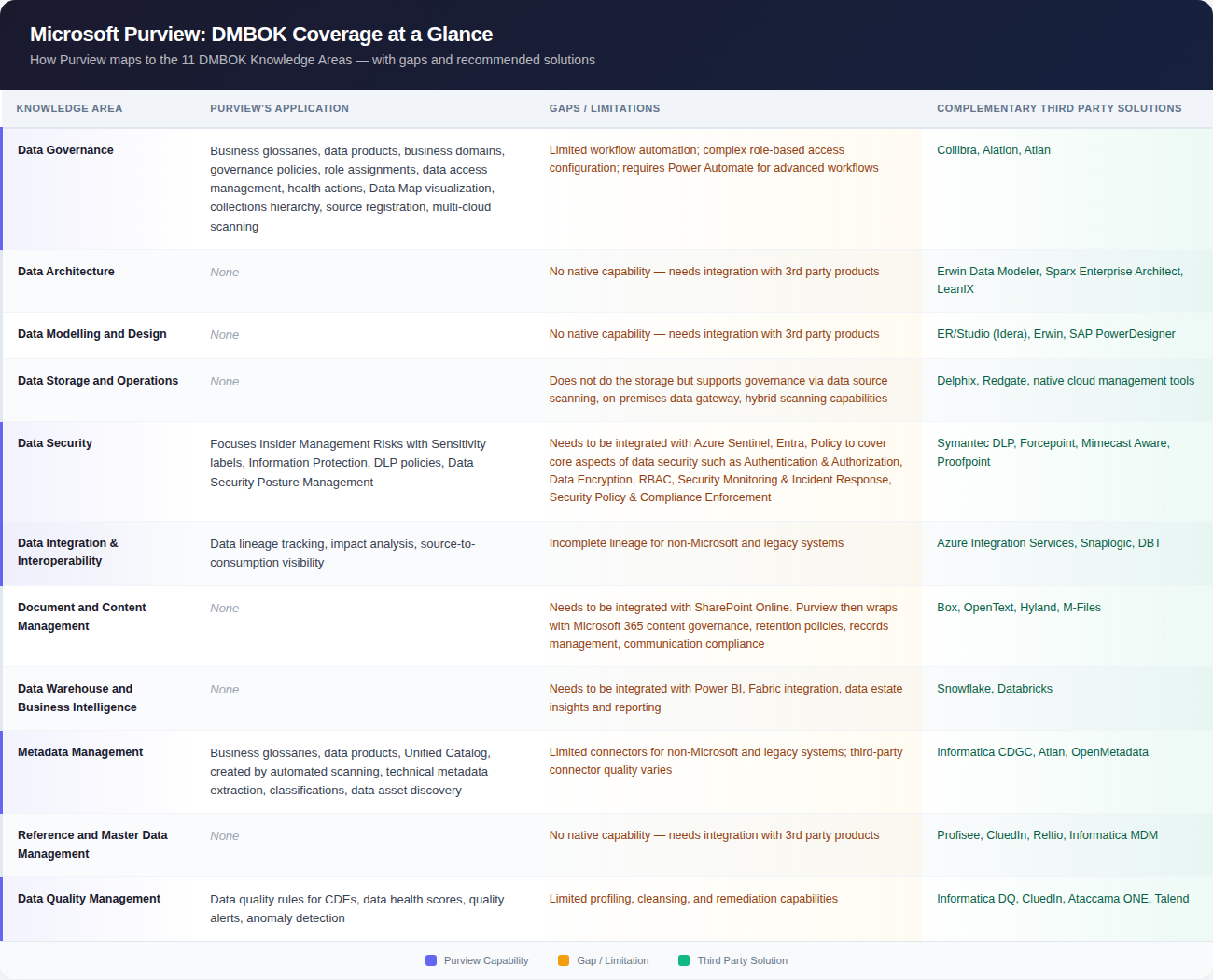The width and height of the screenshot is (1213, 980).
Task: Click the Metadata Management Purview application text
Action: 351,772
